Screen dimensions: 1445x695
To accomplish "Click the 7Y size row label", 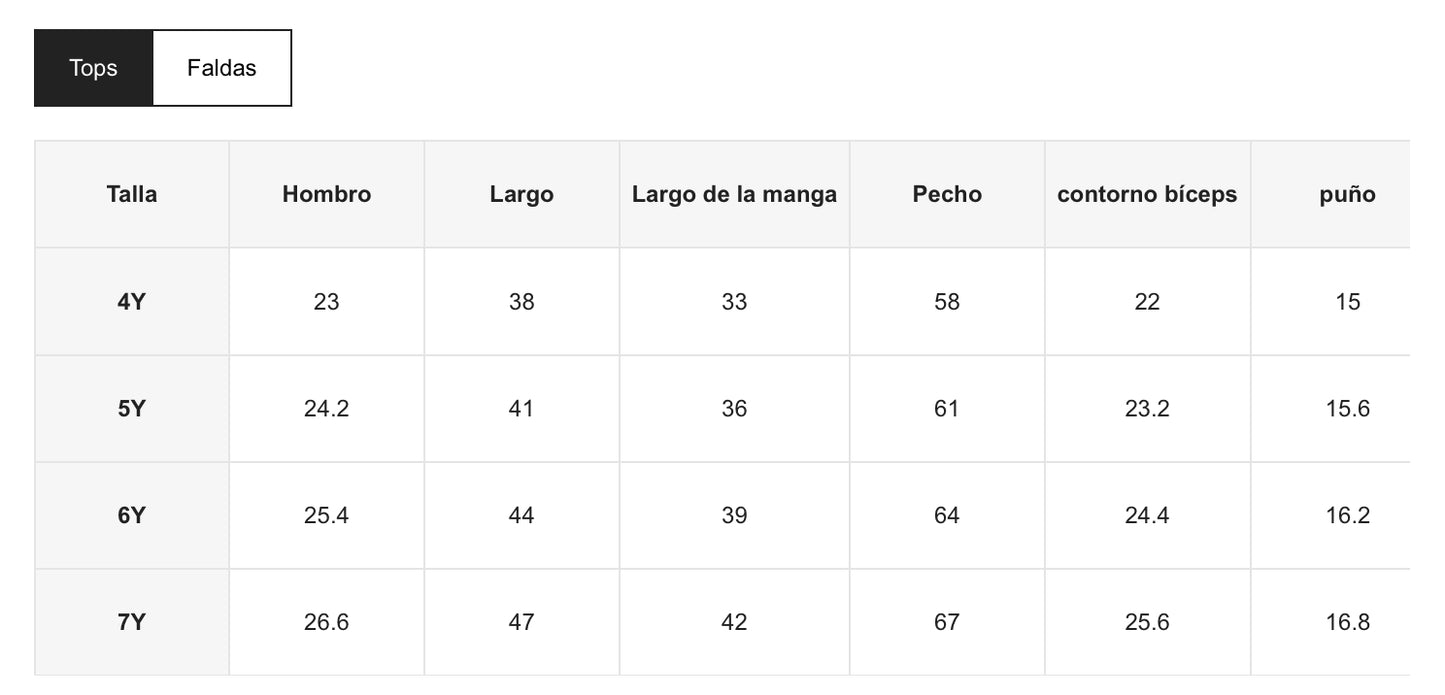I will (132, 622).
